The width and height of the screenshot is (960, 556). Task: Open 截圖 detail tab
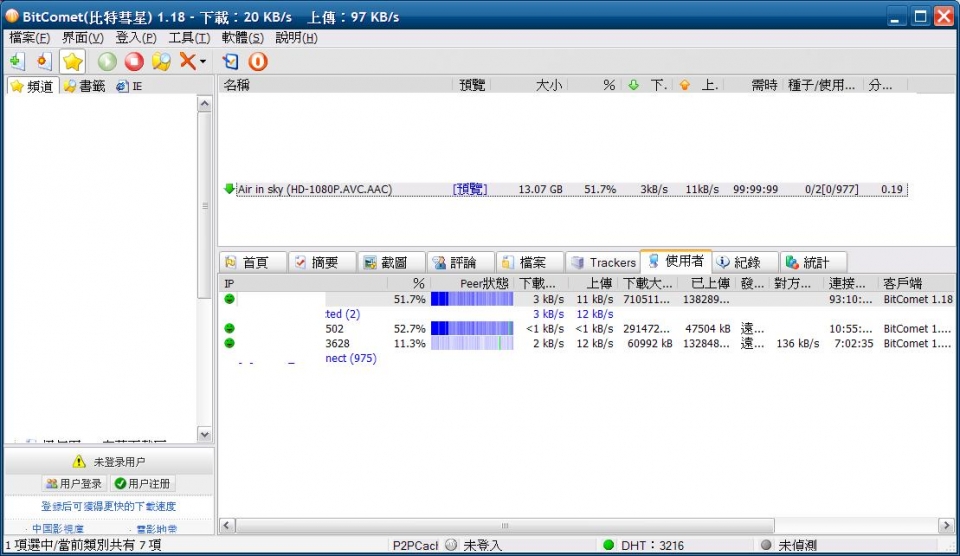[x=392, y=262]
